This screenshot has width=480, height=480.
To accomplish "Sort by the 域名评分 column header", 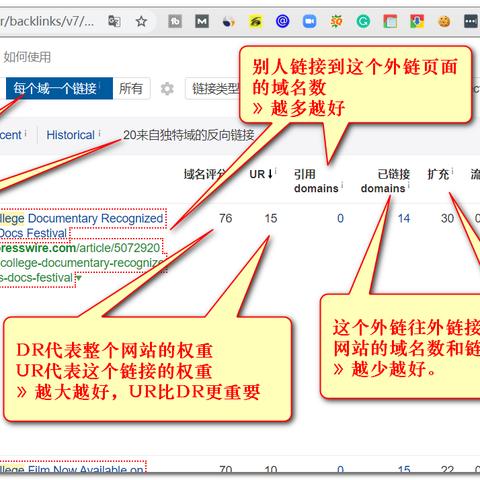I will click(204, 174).
